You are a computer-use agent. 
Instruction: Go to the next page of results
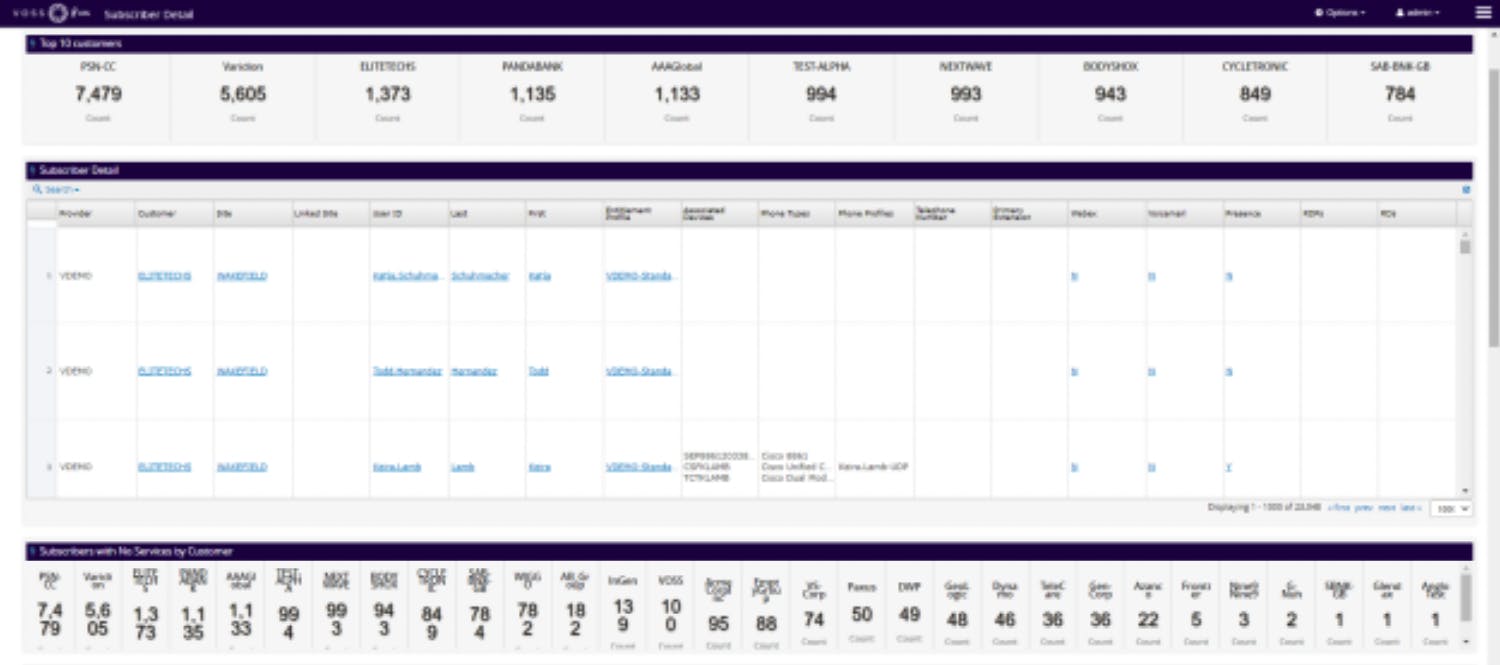[1386, 508]
